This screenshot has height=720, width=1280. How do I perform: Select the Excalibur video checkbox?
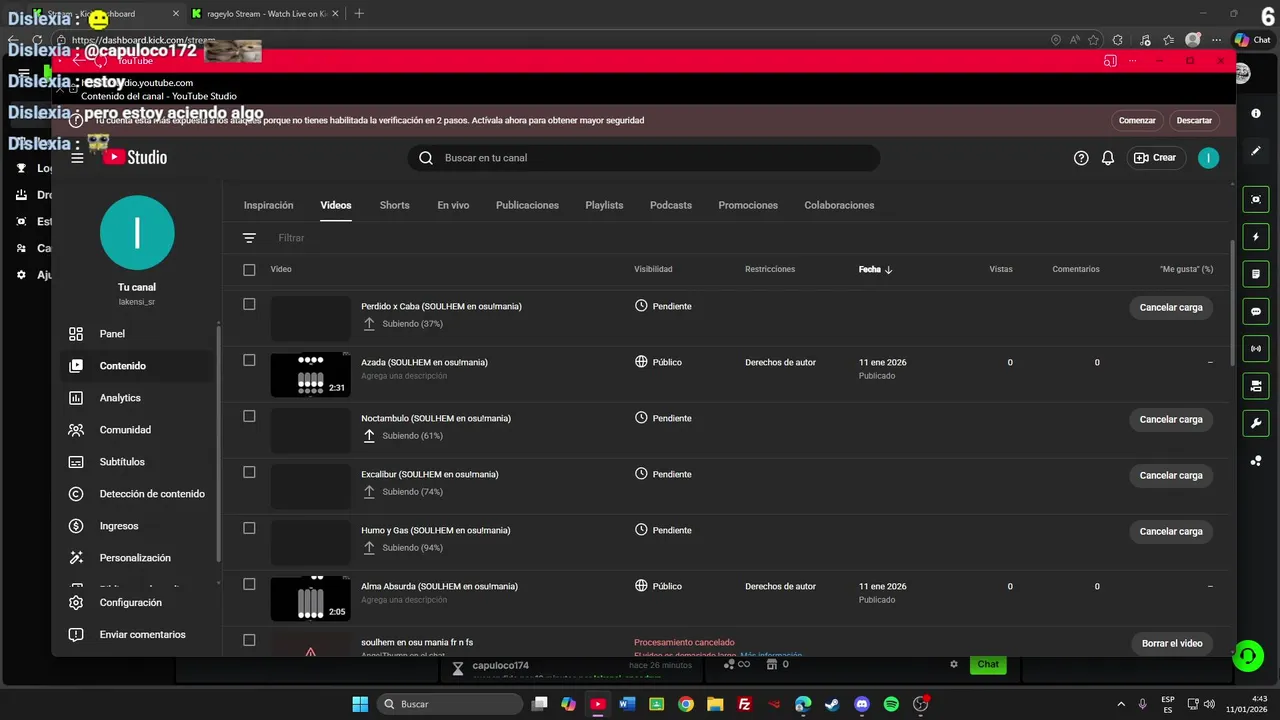click(249, 472)
